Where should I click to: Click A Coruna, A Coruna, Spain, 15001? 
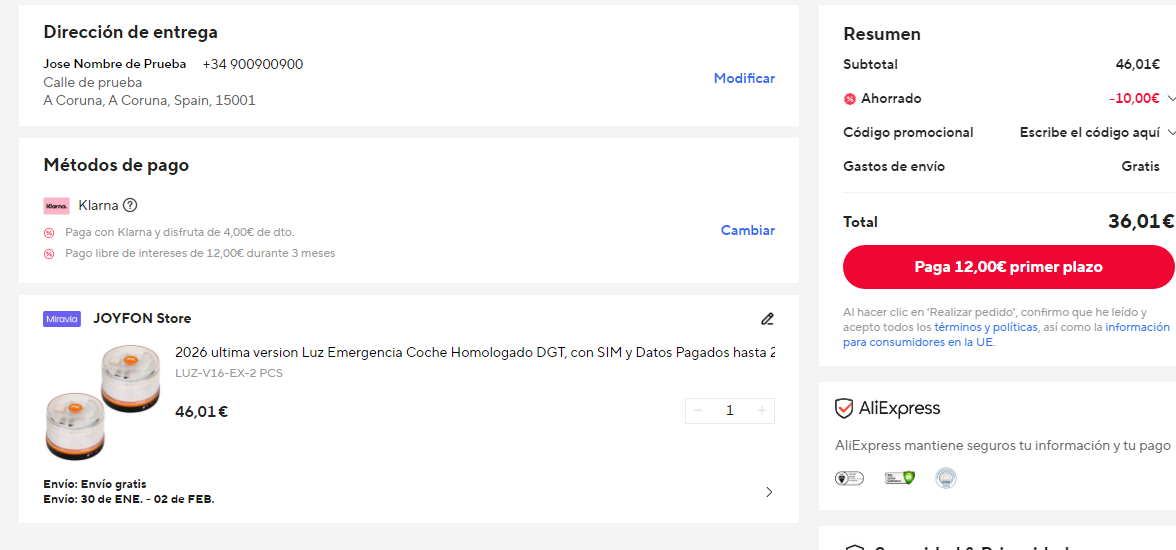point(149,101)
